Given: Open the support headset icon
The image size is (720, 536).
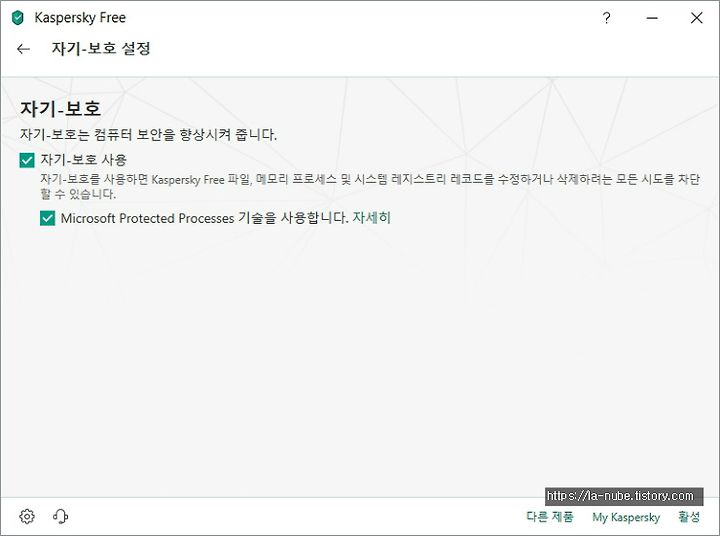Looking at the screenshot, I should [x=61, y=516].
